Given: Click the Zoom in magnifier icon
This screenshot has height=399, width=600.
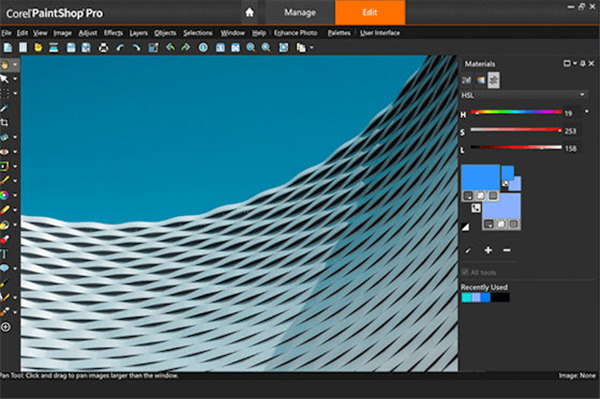Looking at the screenshot, I should tap(266, 47).
